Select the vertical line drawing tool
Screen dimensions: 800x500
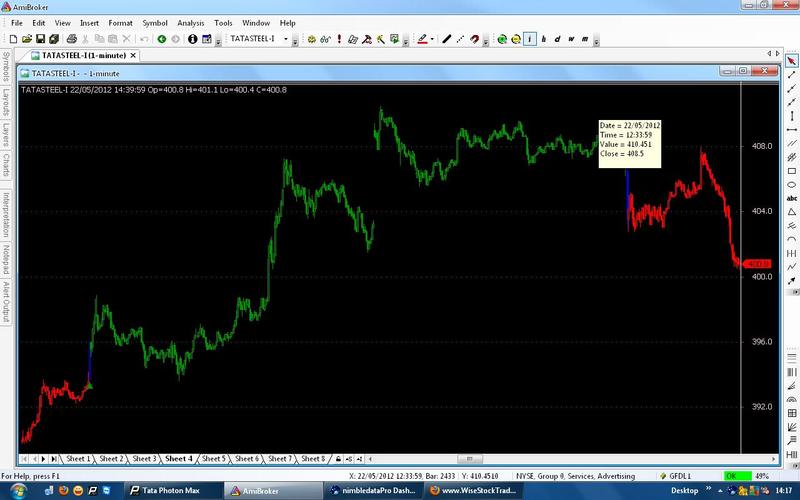[791, 116]
